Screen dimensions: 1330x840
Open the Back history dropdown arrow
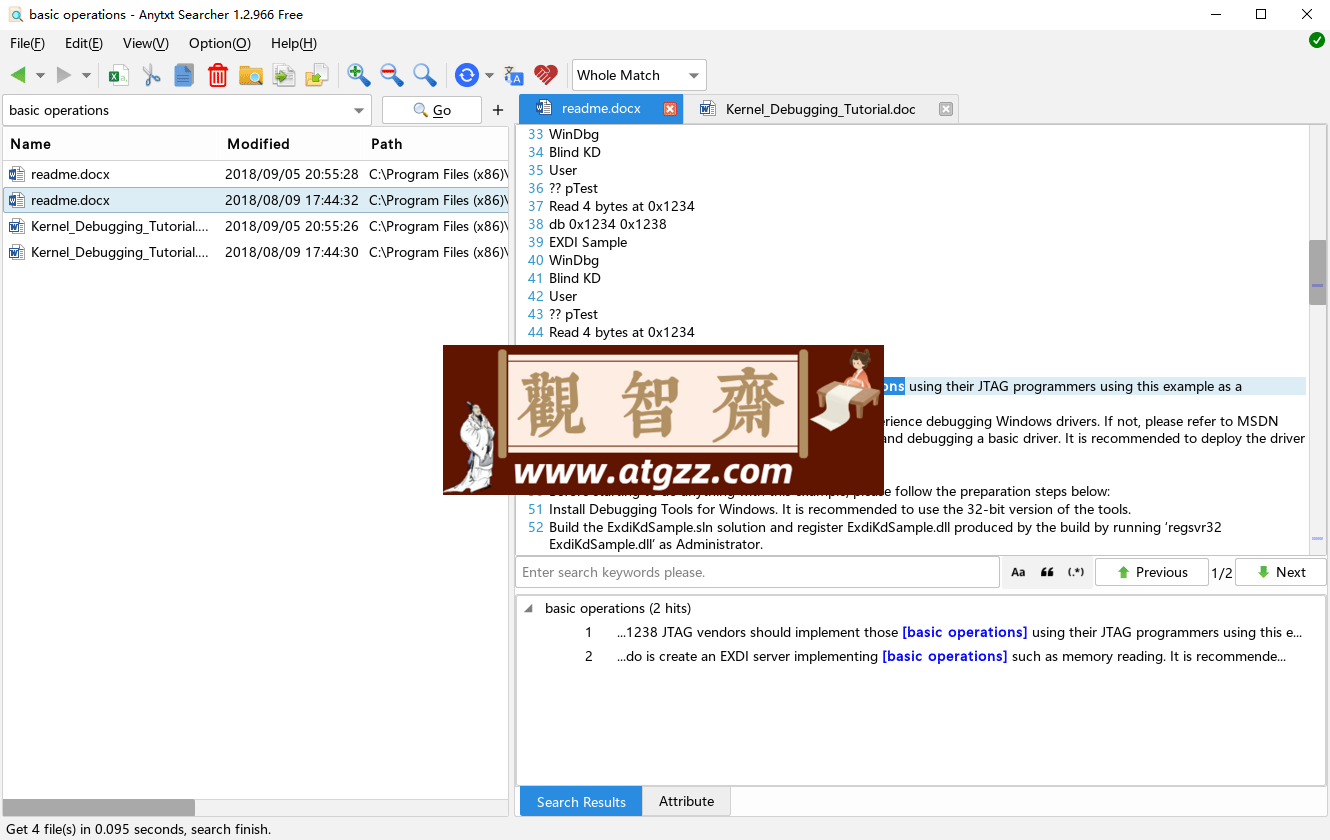coord(40,75)
